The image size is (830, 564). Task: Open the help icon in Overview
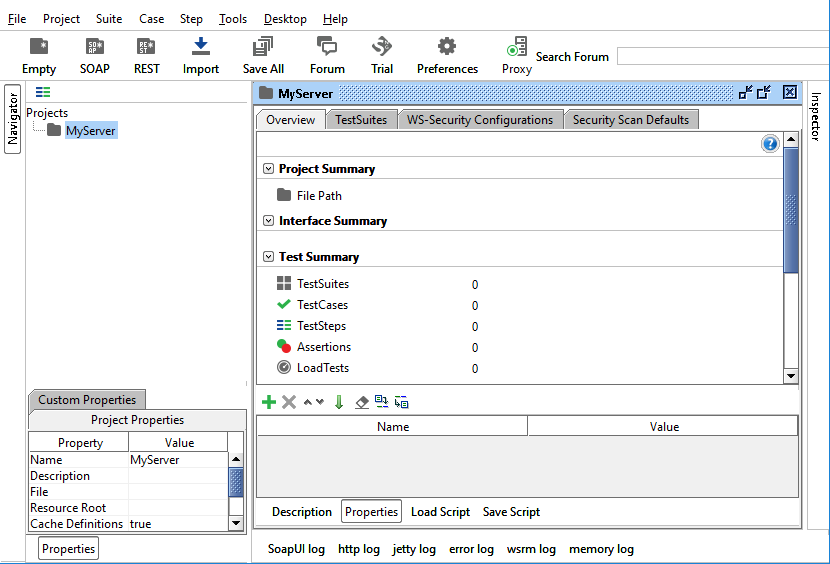[770, 144]
